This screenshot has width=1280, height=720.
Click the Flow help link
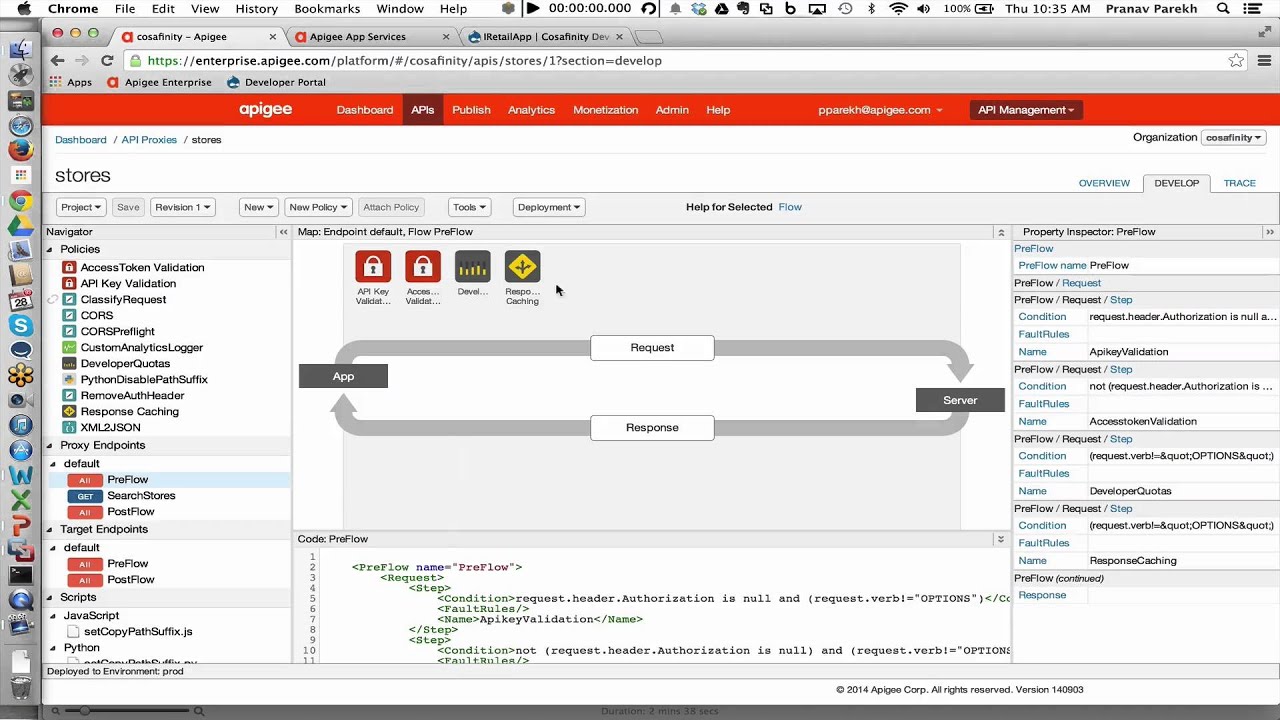pos(790,207)
